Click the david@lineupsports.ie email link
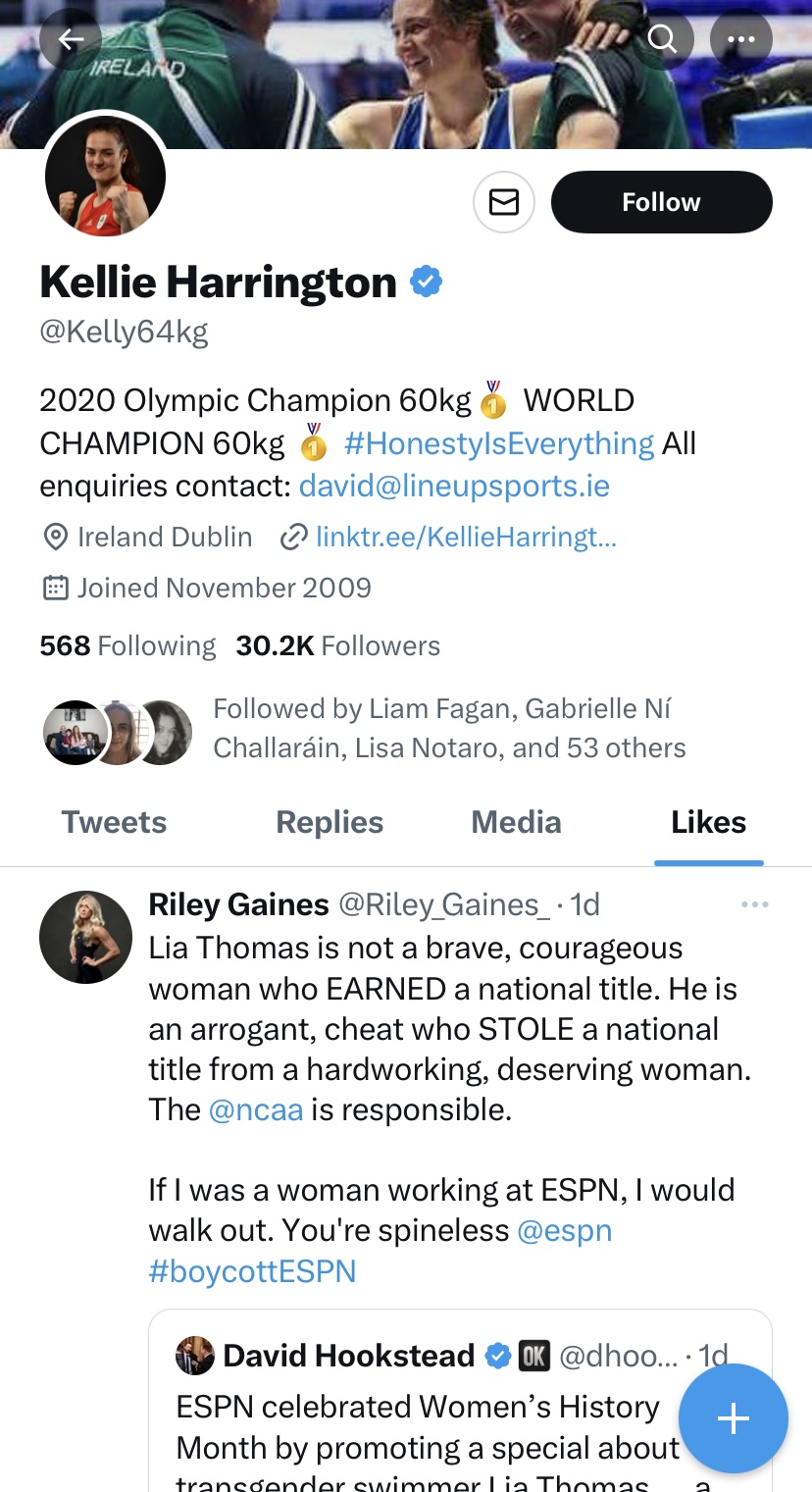 click(454, 487)
